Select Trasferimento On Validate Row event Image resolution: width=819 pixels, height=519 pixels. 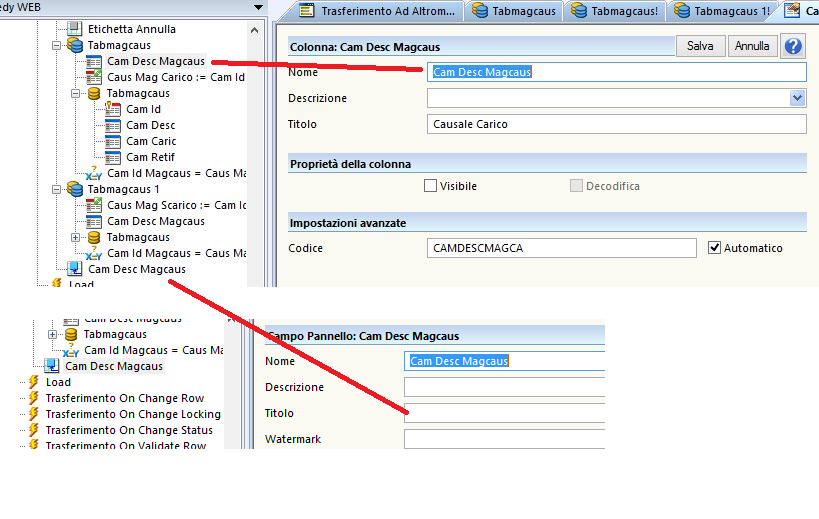(x=125, y=445)
